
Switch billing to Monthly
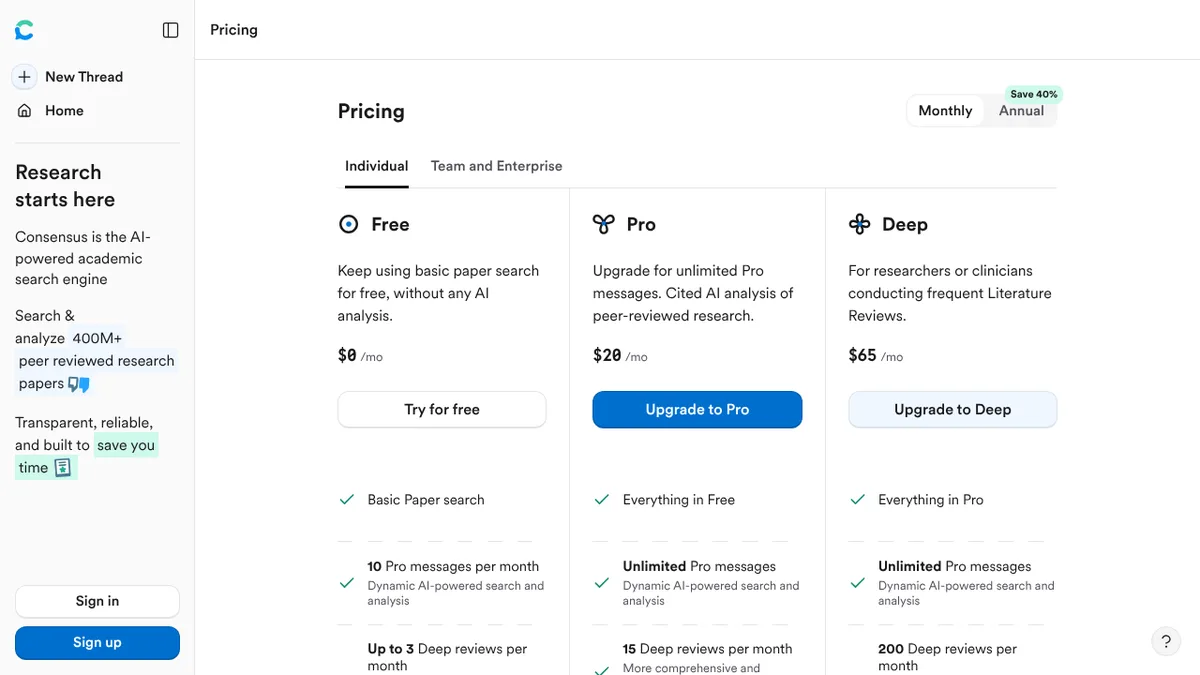(x=945, y=111)
